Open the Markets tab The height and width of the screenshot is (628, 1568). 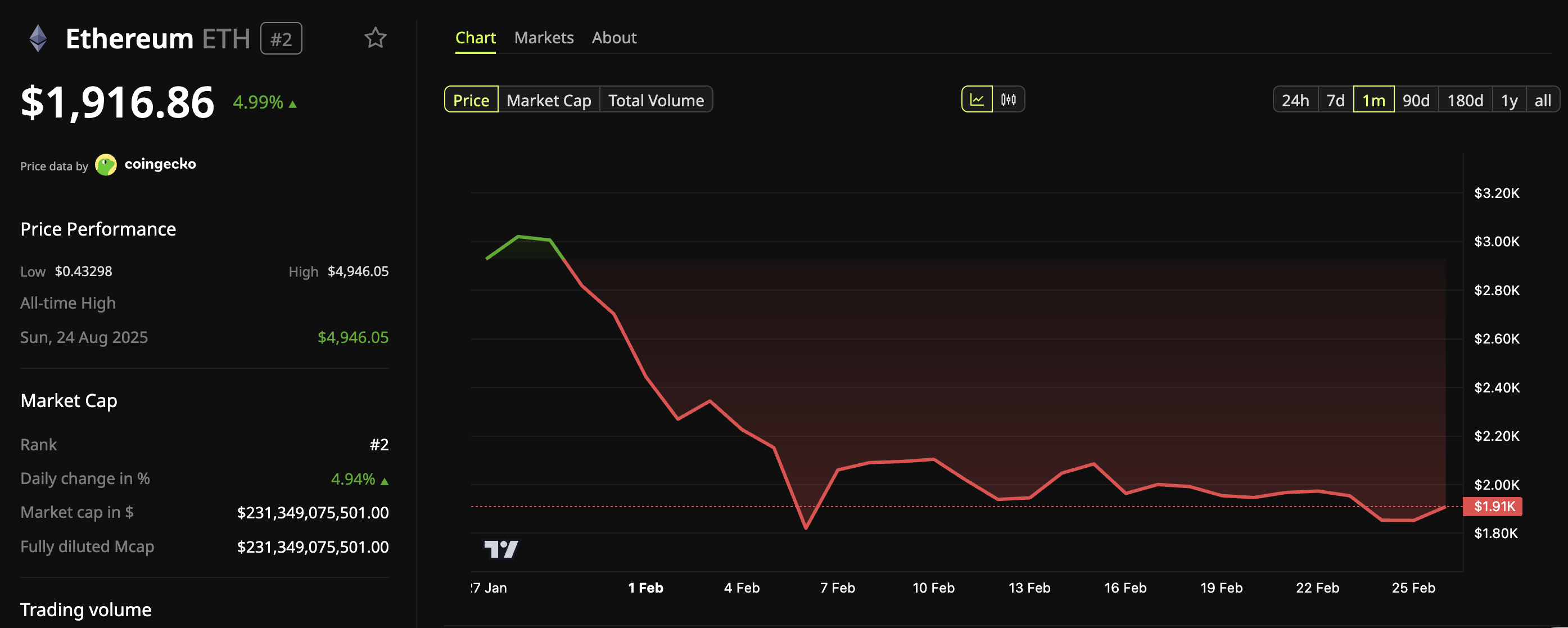click(544, 37)
